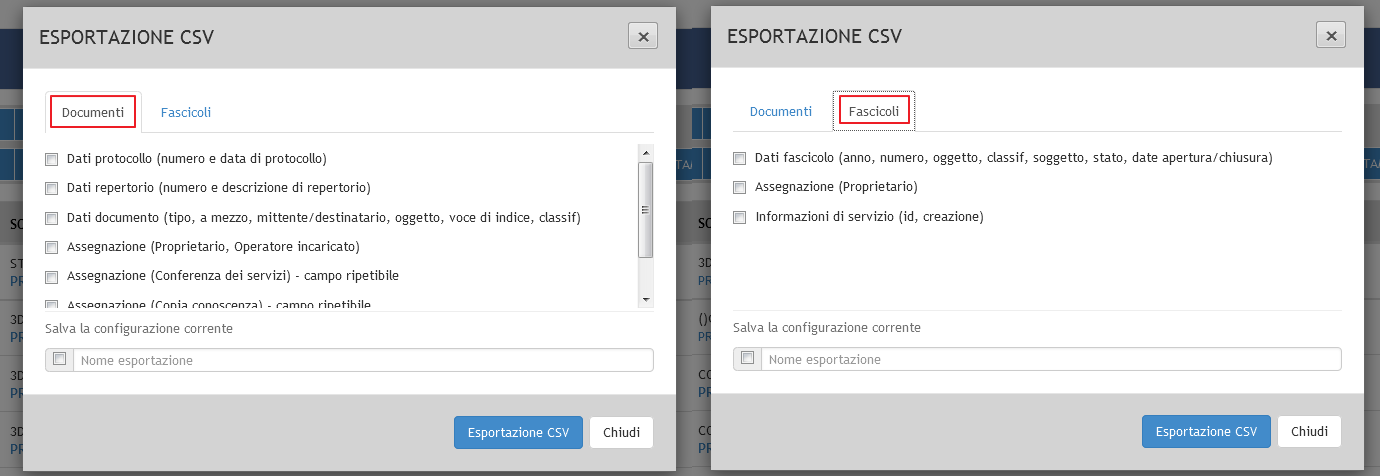
Task: Enable save configuration checkbox in the Documenti dialog
Action: pos(59,359)
